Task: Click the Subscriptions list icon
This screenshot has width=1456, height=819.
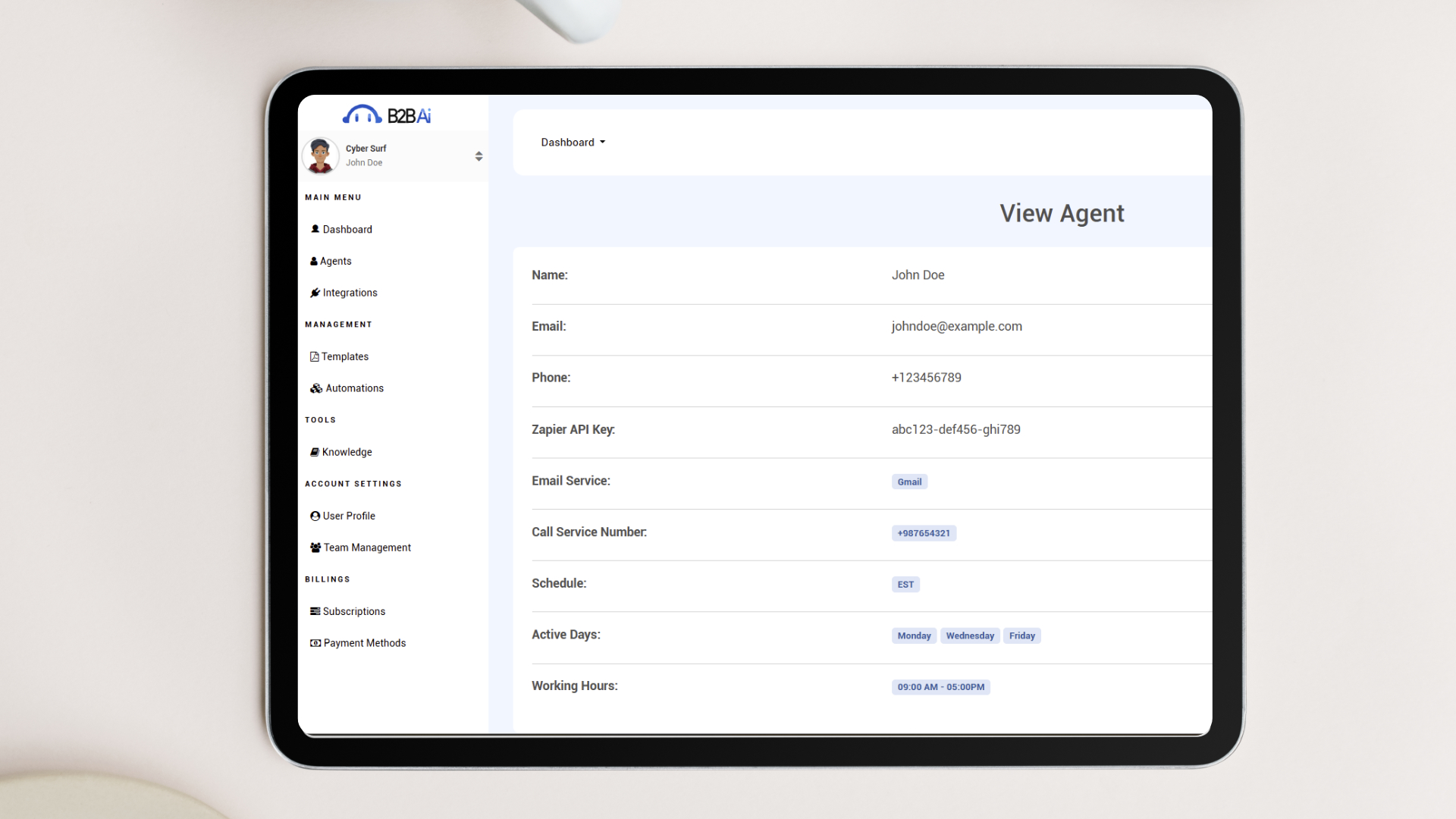Action: (x=315, y=611)
